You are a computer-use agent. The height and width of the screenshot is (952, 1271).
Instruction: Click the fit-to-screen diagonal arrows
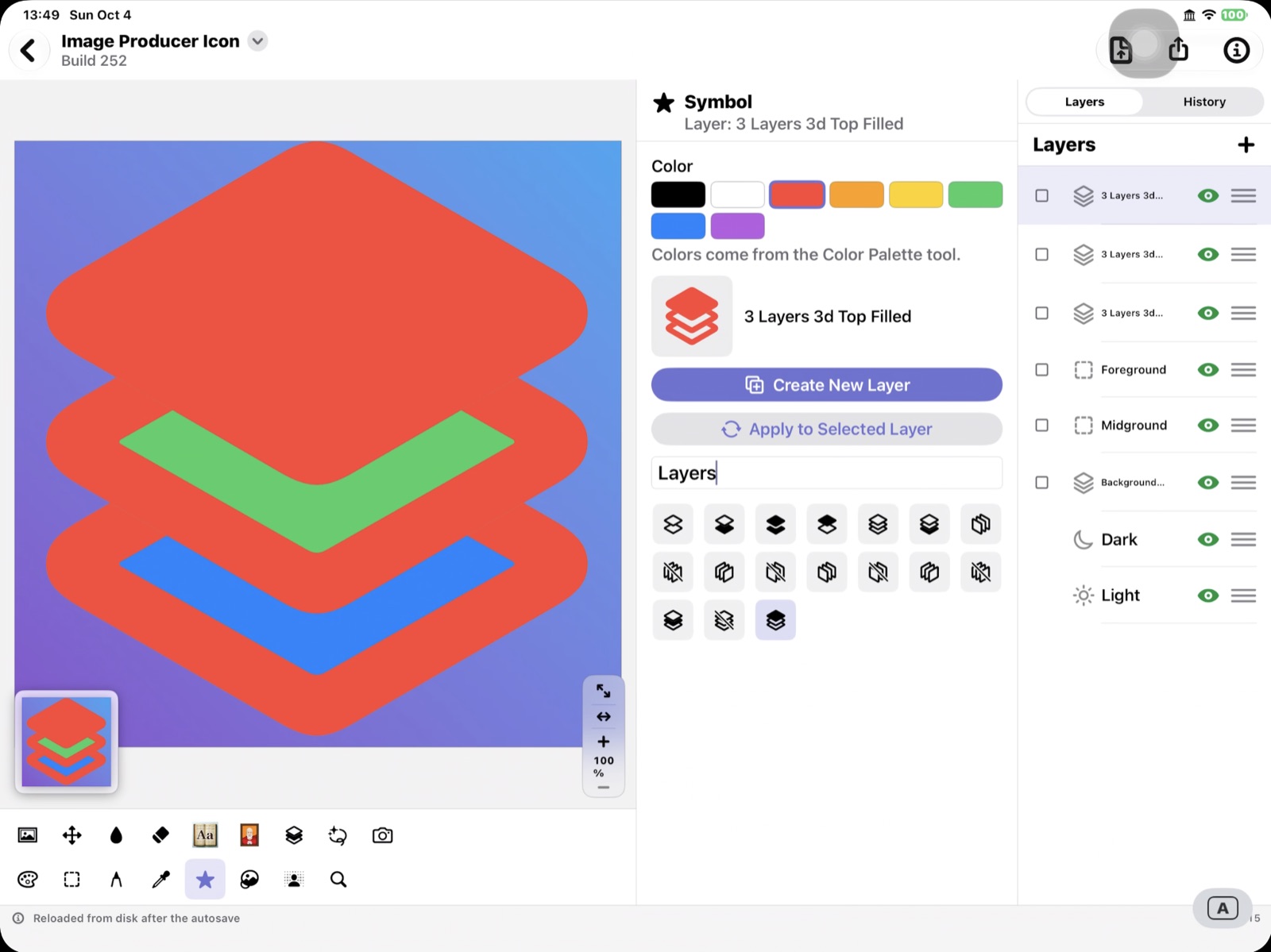pos(604,691)
